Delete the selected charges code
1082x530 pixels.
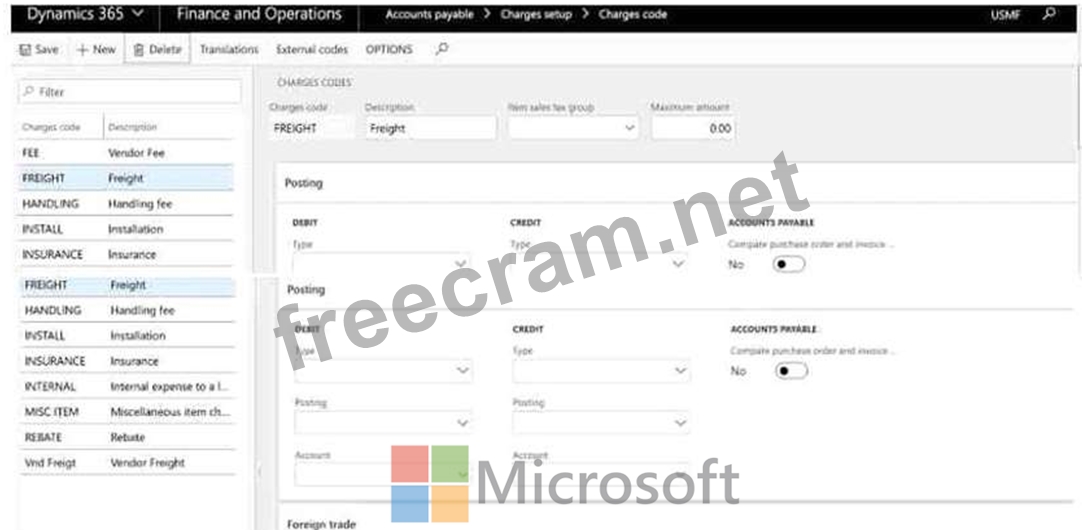coord(157,49)
